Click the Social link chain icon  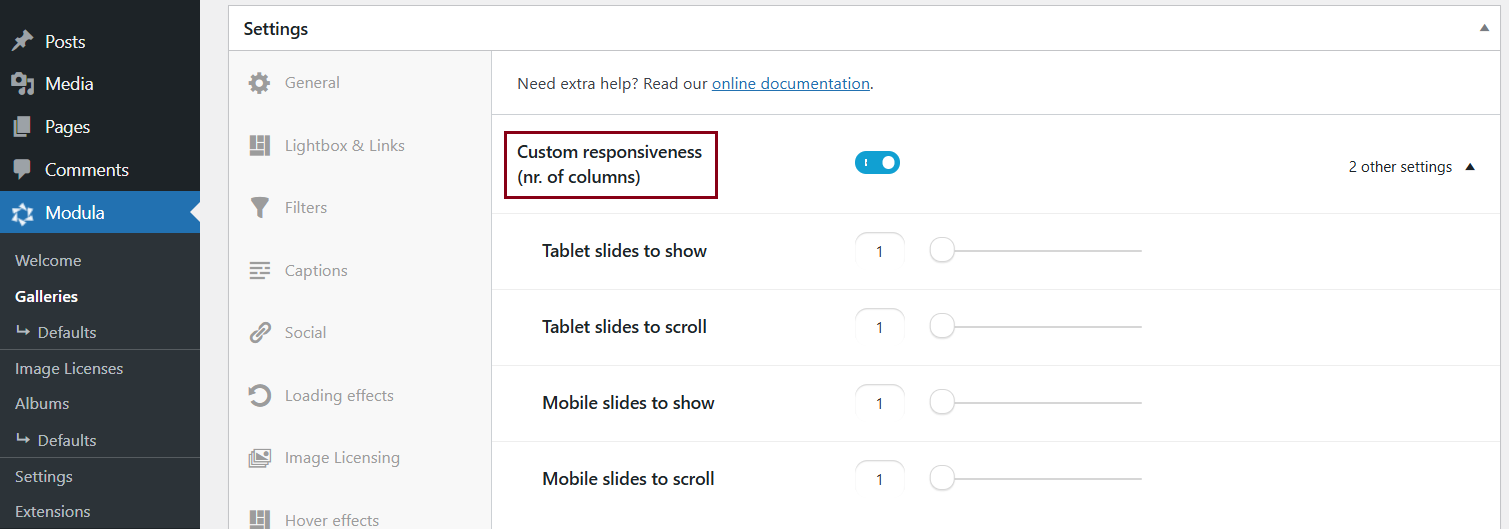point(260,333)
